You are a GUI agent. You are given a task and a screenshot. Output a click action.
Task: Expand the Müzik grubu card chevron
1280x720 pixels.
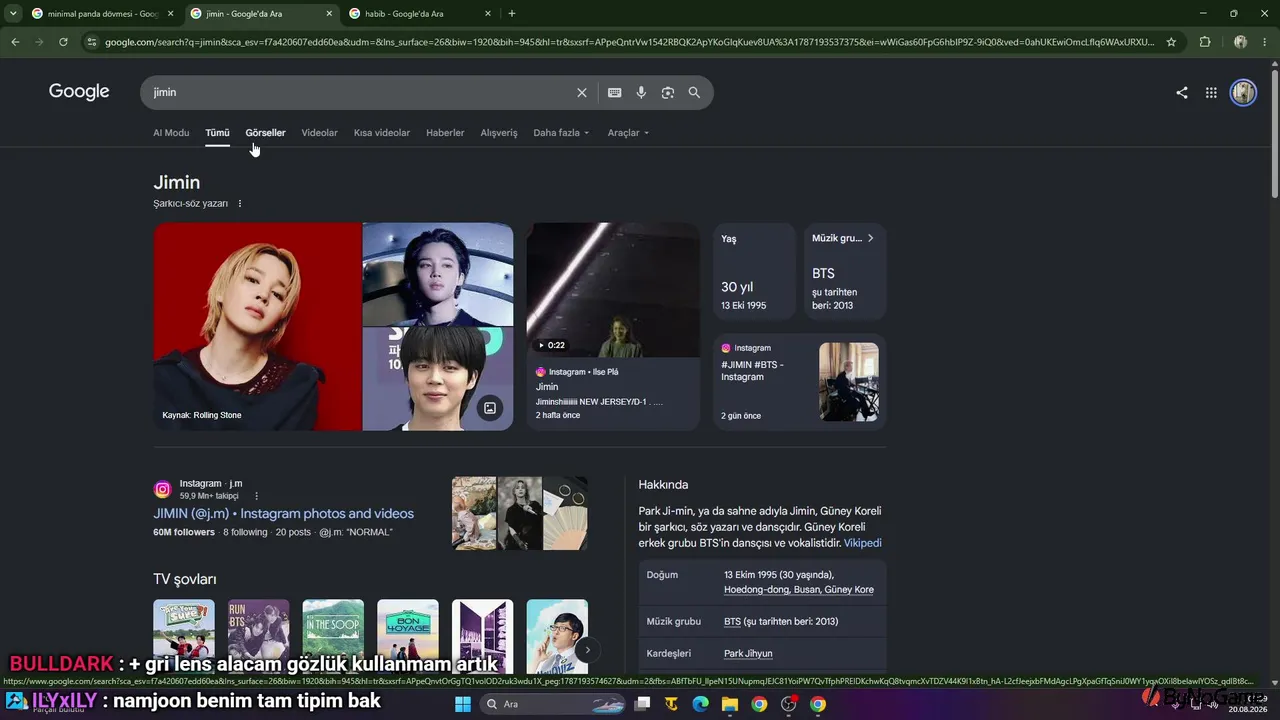[870, 238]
